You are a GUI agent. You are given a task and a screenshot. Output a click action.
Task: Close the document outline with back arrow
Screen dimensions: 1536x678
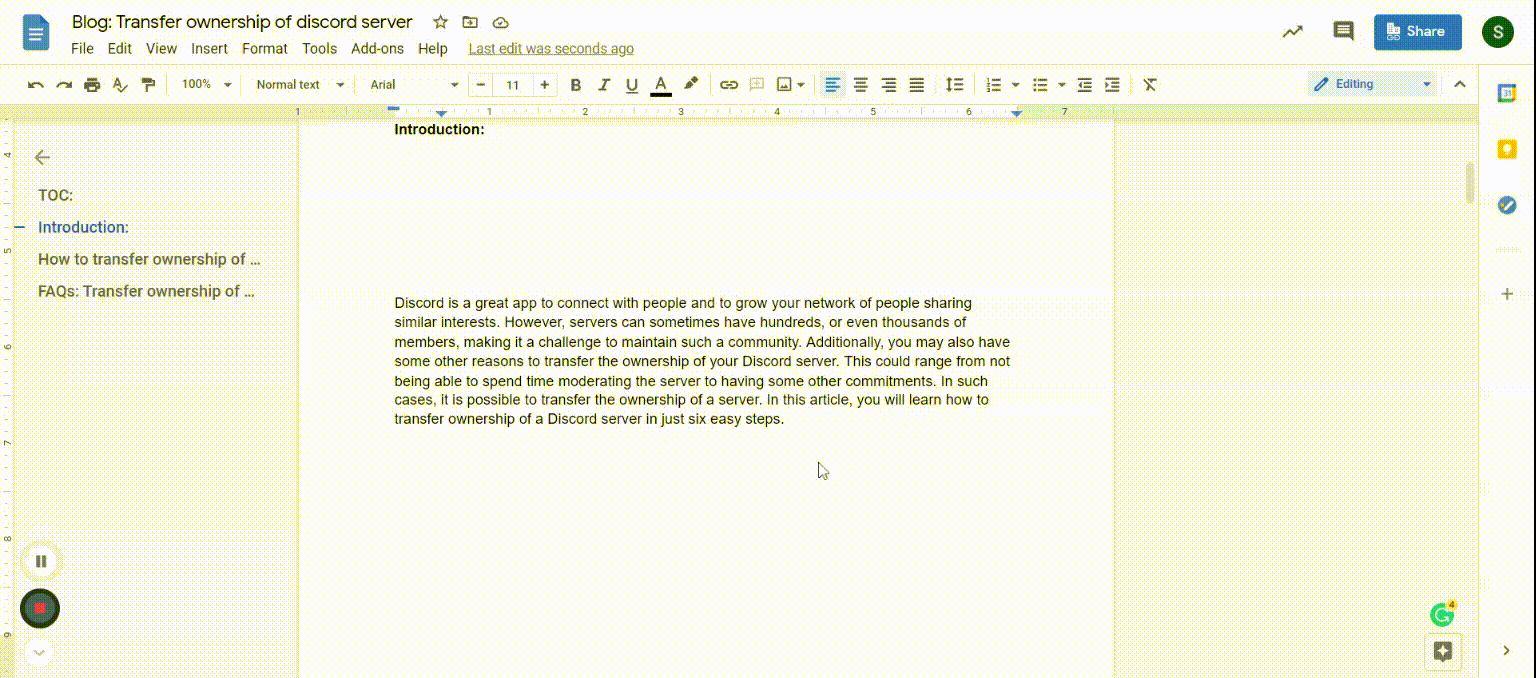(x=41, y=157)
